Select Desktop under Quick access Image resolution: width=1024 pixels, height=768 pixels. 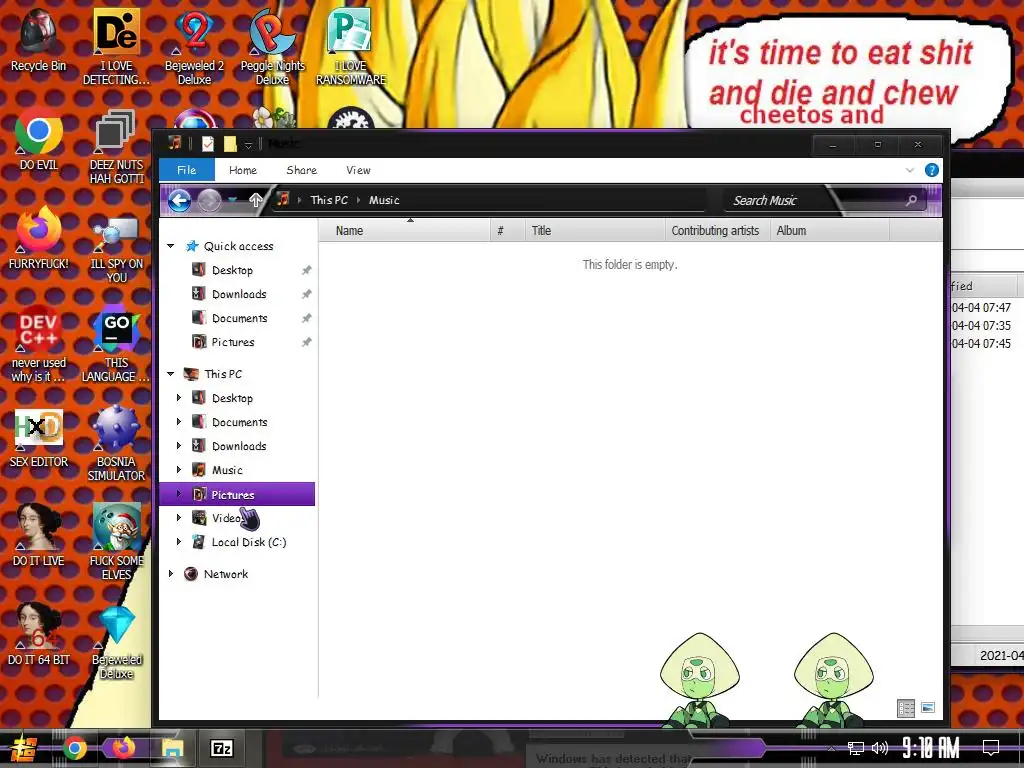click(232, 270)
